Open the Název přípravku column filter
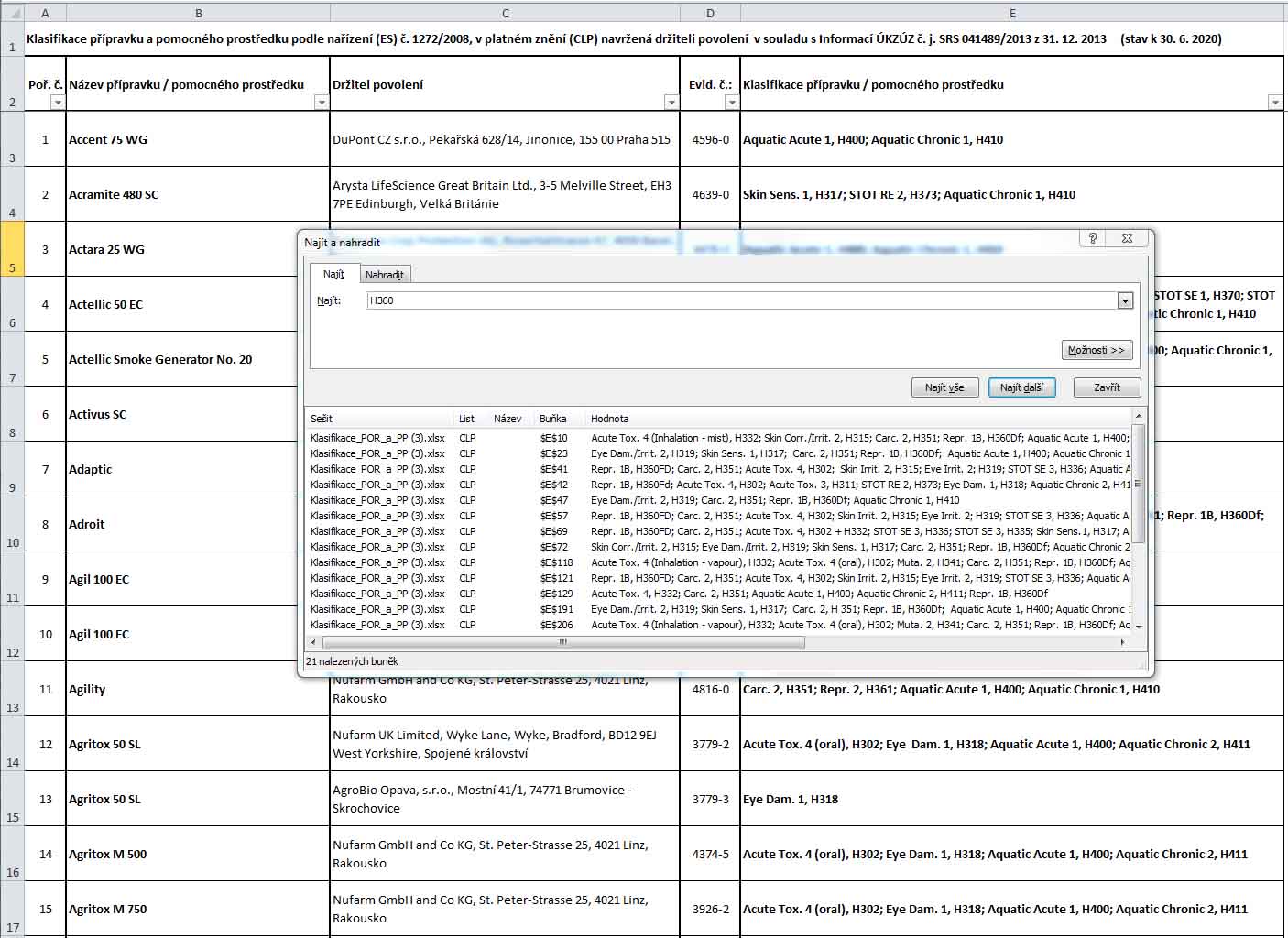The image size is (1288, 938). coord(321,103)
